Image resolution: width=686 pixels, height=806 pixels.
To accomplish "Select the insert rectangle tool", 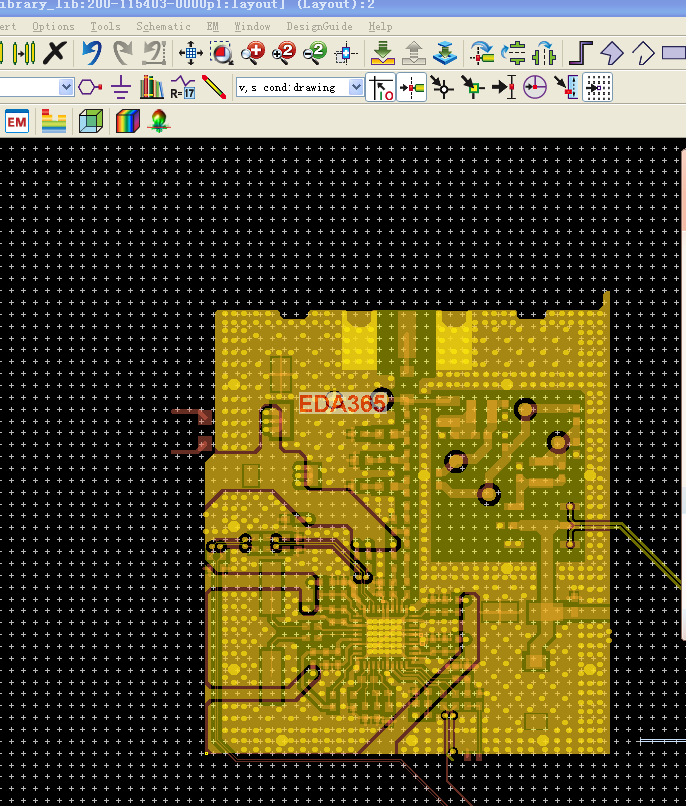I will point(674,53).
